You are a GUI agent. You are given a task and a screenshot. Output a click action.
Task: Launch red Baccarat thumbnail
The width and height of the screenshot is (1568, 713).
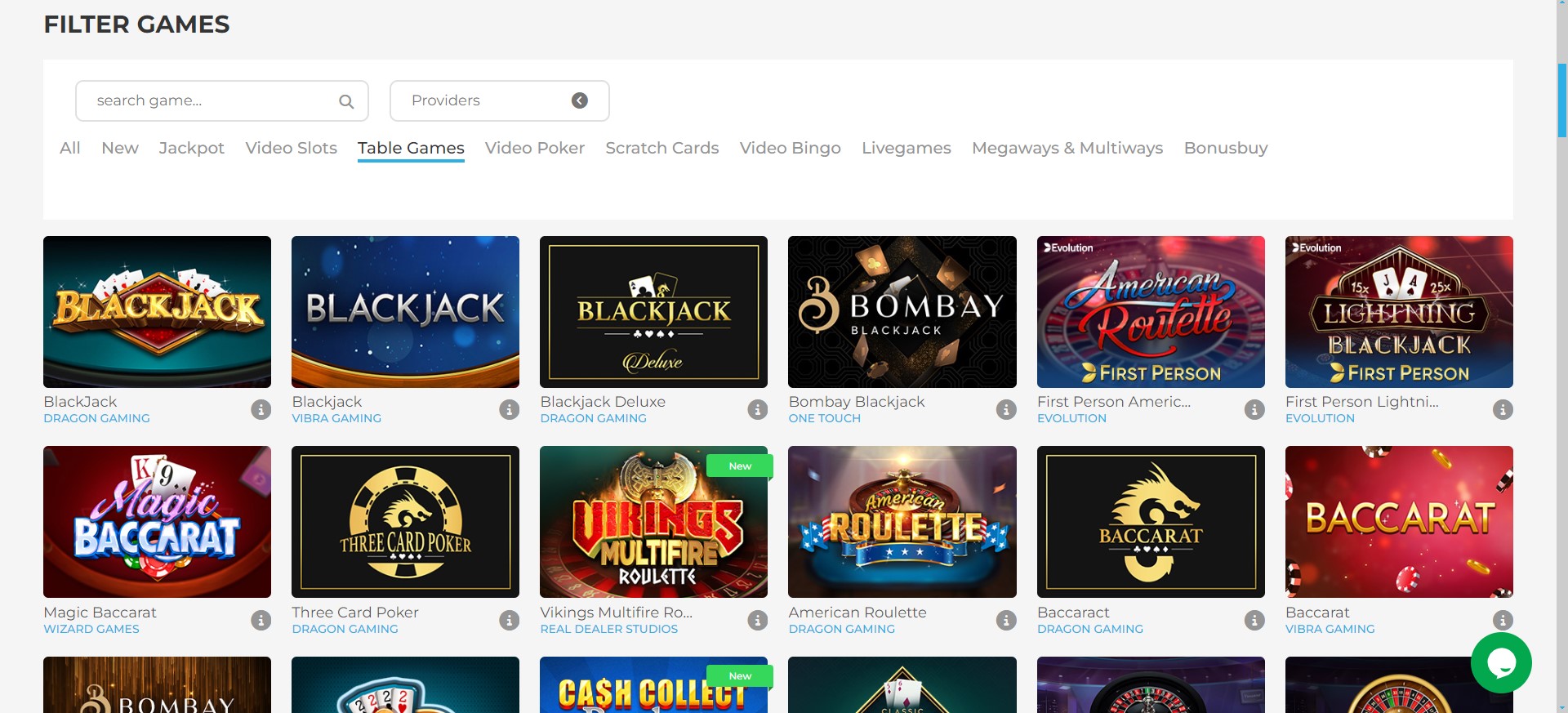click(x=1399, y=522)
